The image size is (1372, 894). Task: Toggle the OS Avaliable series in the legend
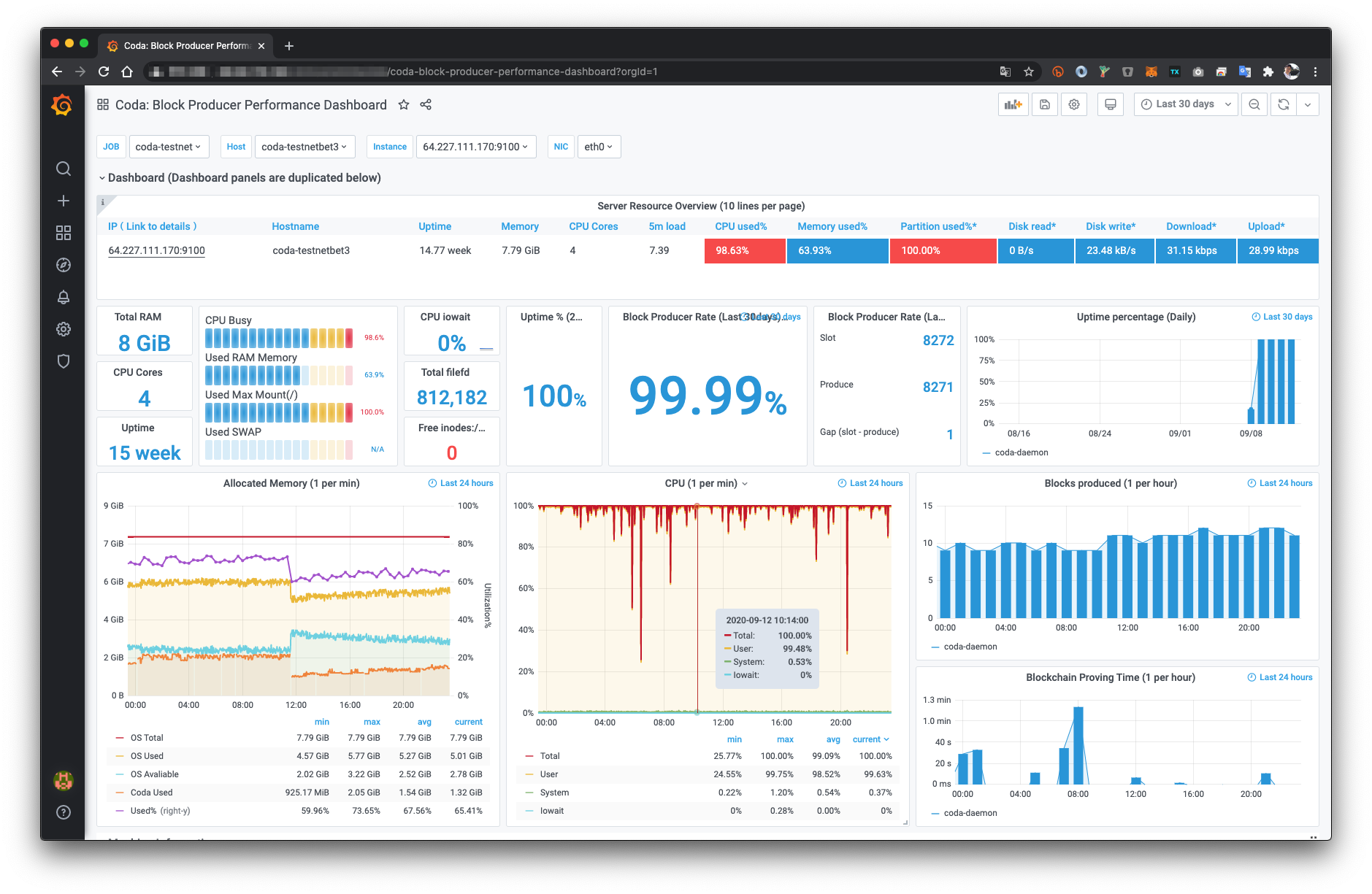pos(154,774)
